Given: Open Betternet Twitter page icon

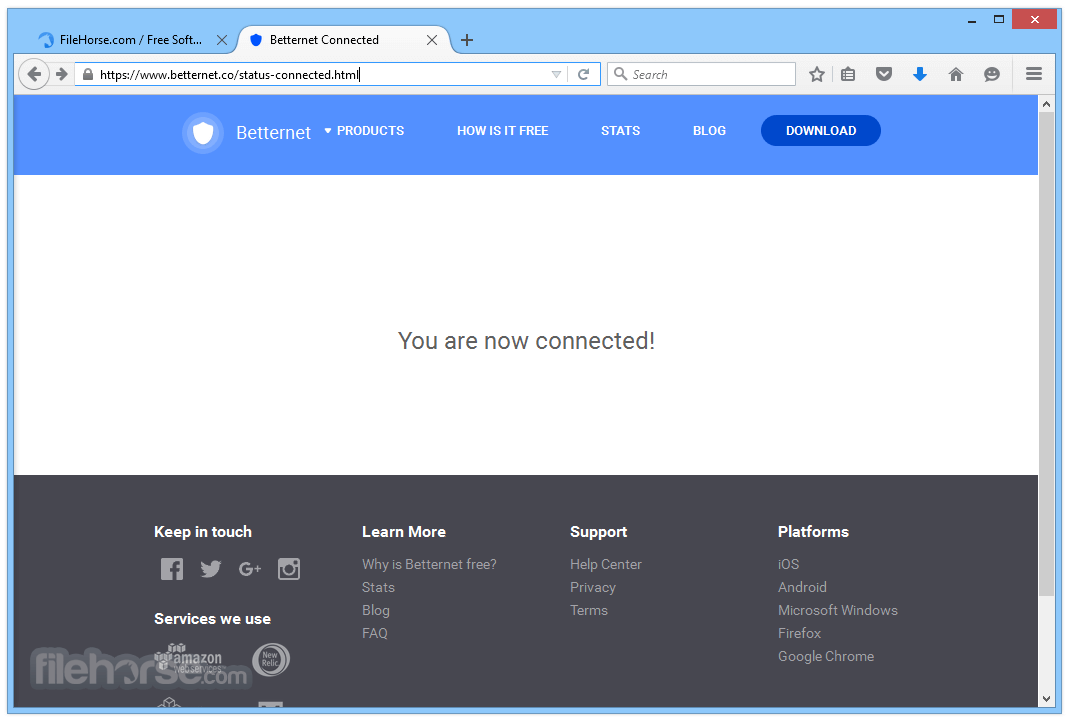Looking at the screenshot, I should pos(211,569).
